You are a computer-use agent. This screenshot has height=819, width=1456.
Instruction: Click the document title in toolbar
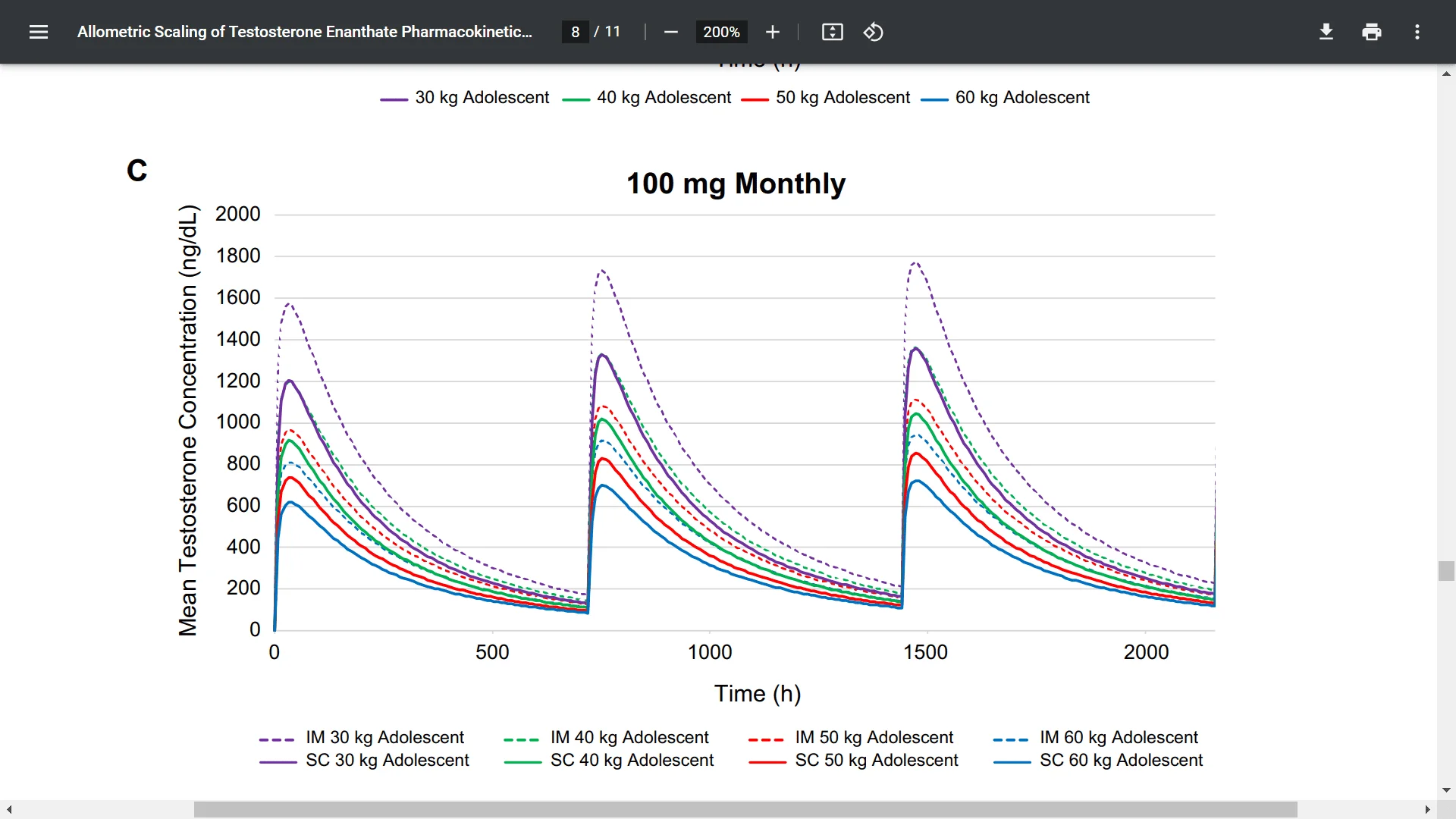[305, 32]
